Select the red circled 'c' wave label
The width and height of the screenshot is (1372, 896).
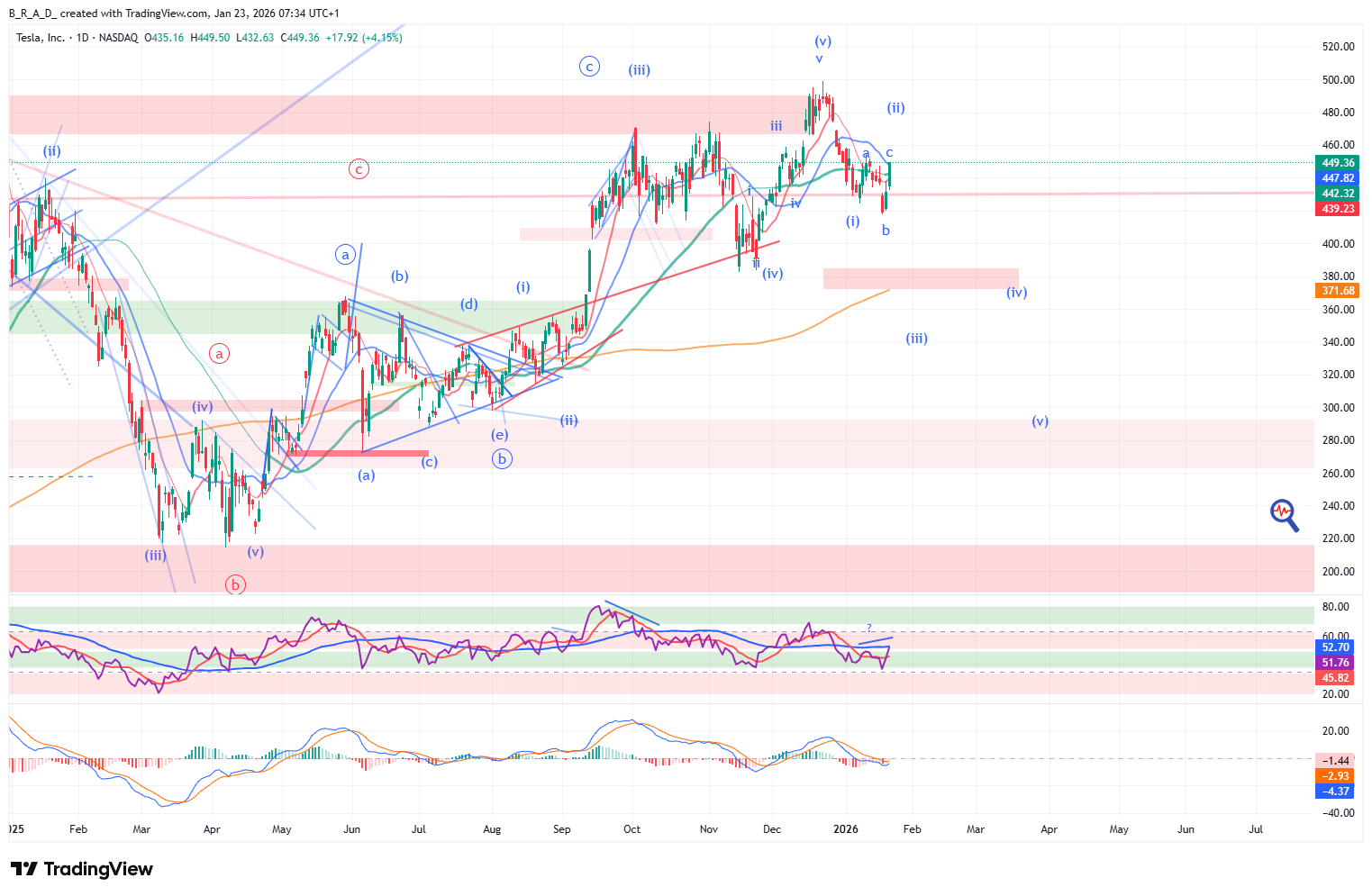click(x=359, y=169)
